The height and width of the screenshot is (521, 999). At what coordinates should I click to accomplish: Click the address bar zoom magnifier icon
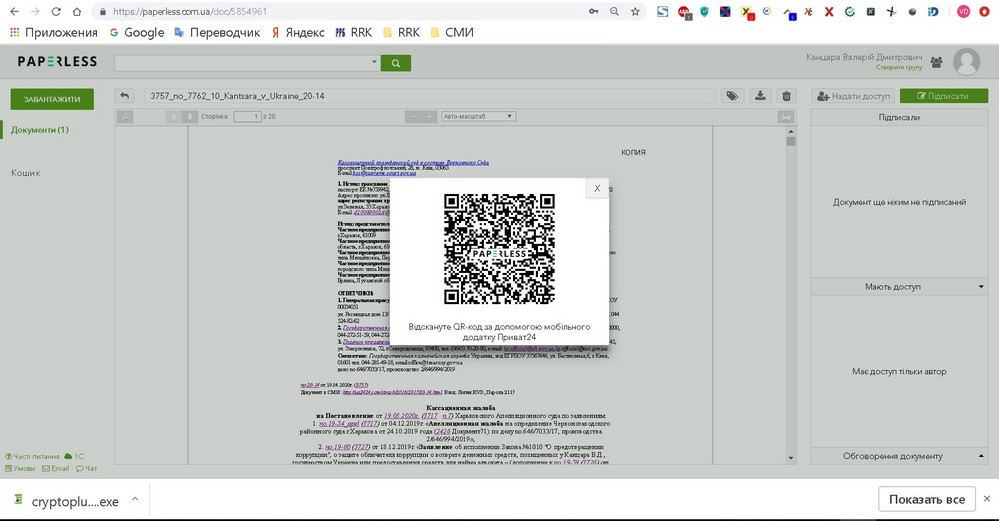point(614,11)
